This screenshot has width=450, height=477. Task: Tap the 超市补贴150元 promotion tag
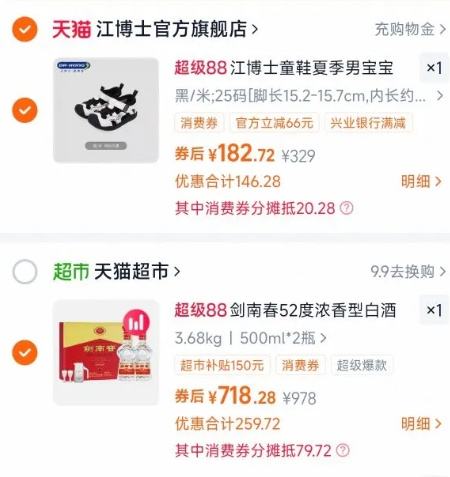coord(222,365)
